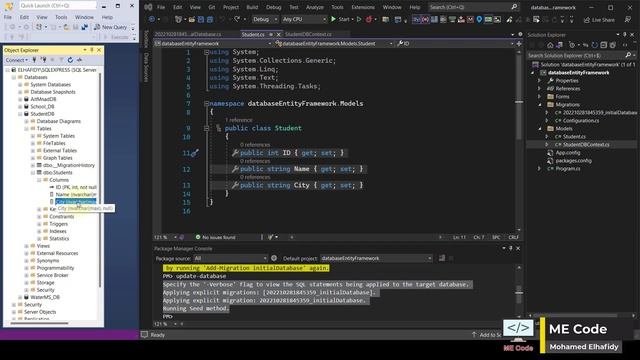The height and width of the screenshot is (360, 640).
Task: Select App.config in Solution Explorer
Action: [568, 153]
